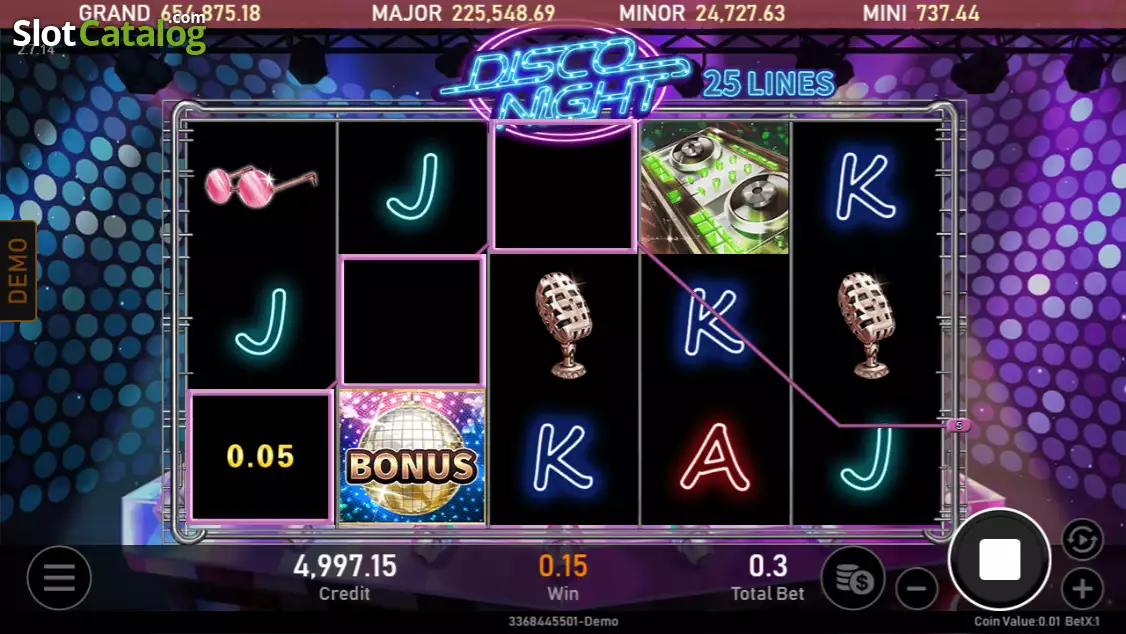Open the coin stack bet settings icon
Screen dimensions: 1126x634
854,579
